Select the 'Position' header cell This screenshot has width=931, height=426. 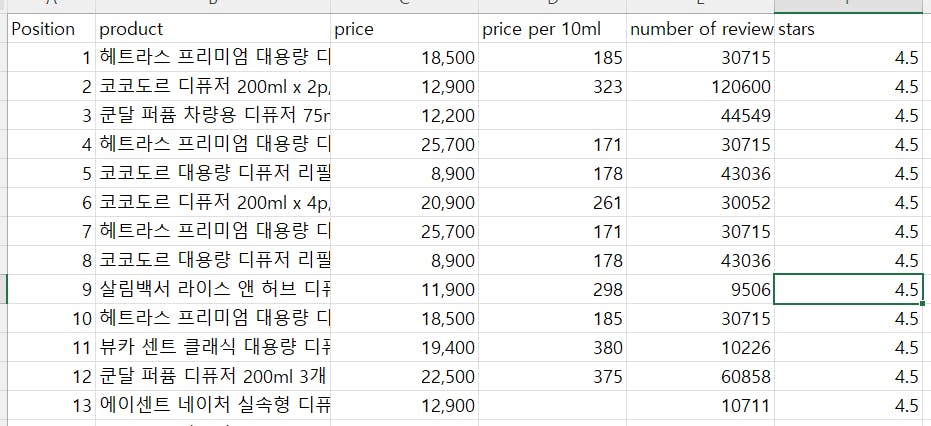(50, 29)
